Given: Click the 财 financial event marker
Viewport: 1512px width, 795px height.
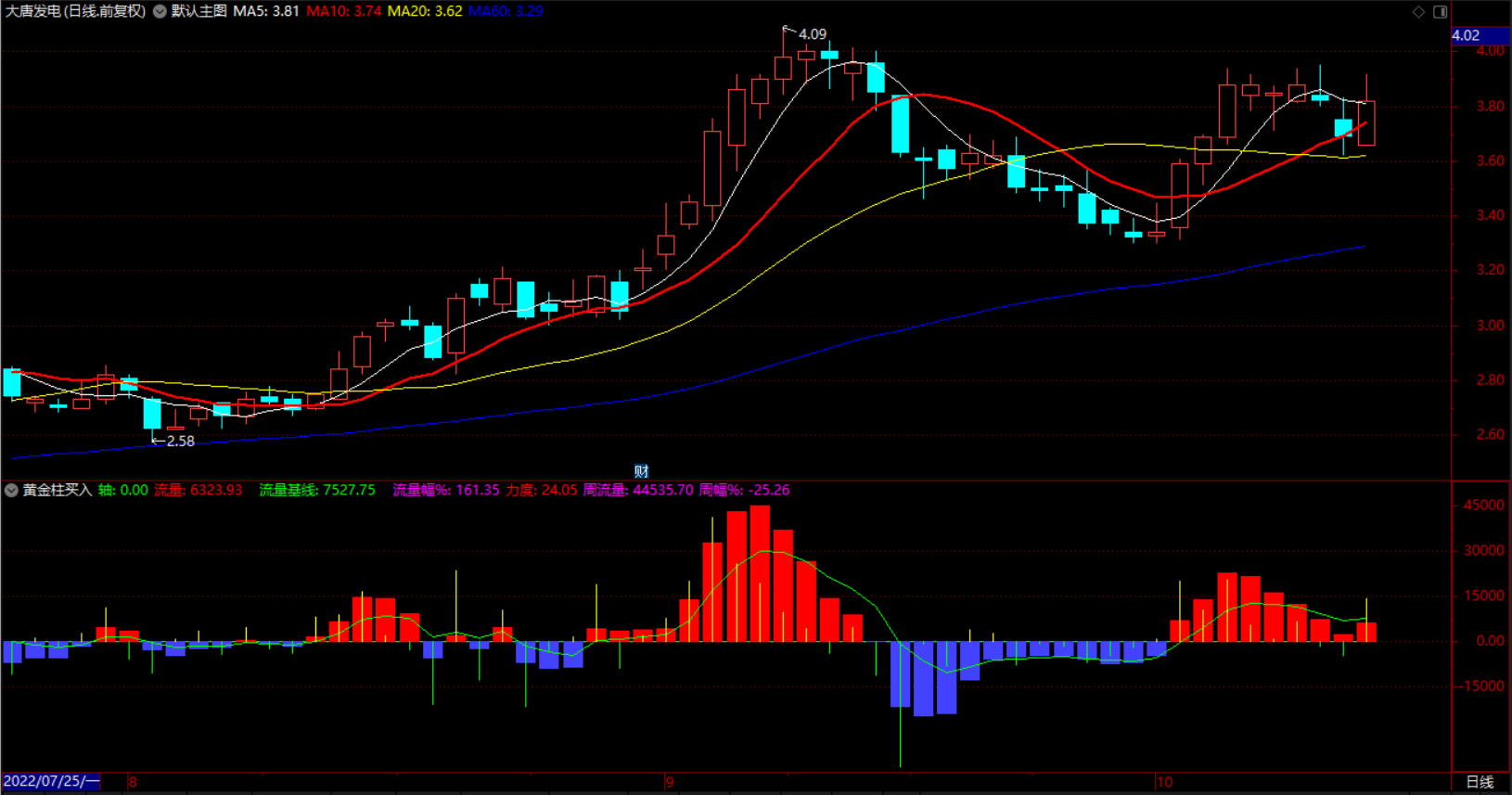Looking at the screenshot, I should pos(641,471).
